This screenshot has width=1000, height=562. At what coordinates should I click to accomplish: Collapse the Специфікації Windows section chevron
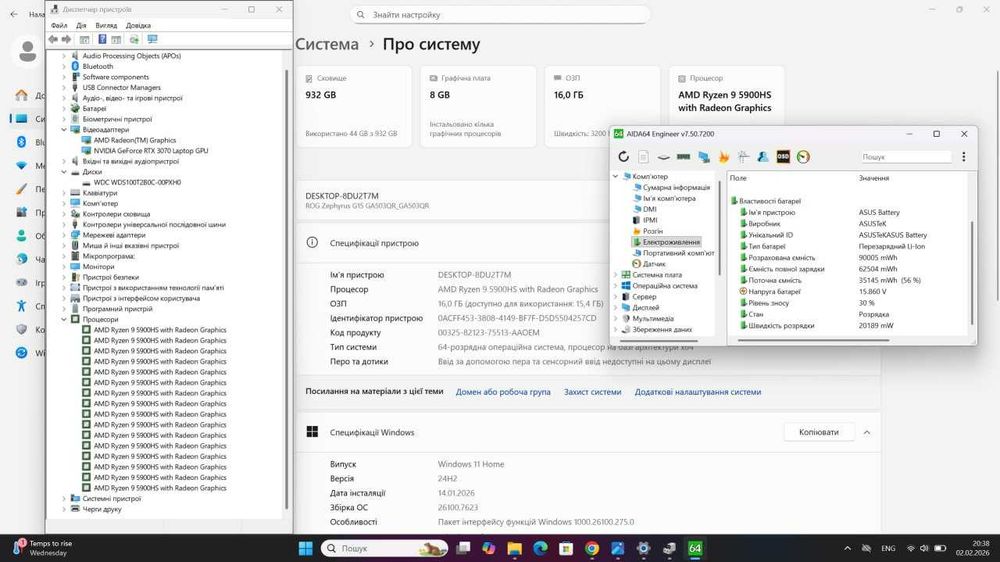pyautogui.click(x=867, y=433)
